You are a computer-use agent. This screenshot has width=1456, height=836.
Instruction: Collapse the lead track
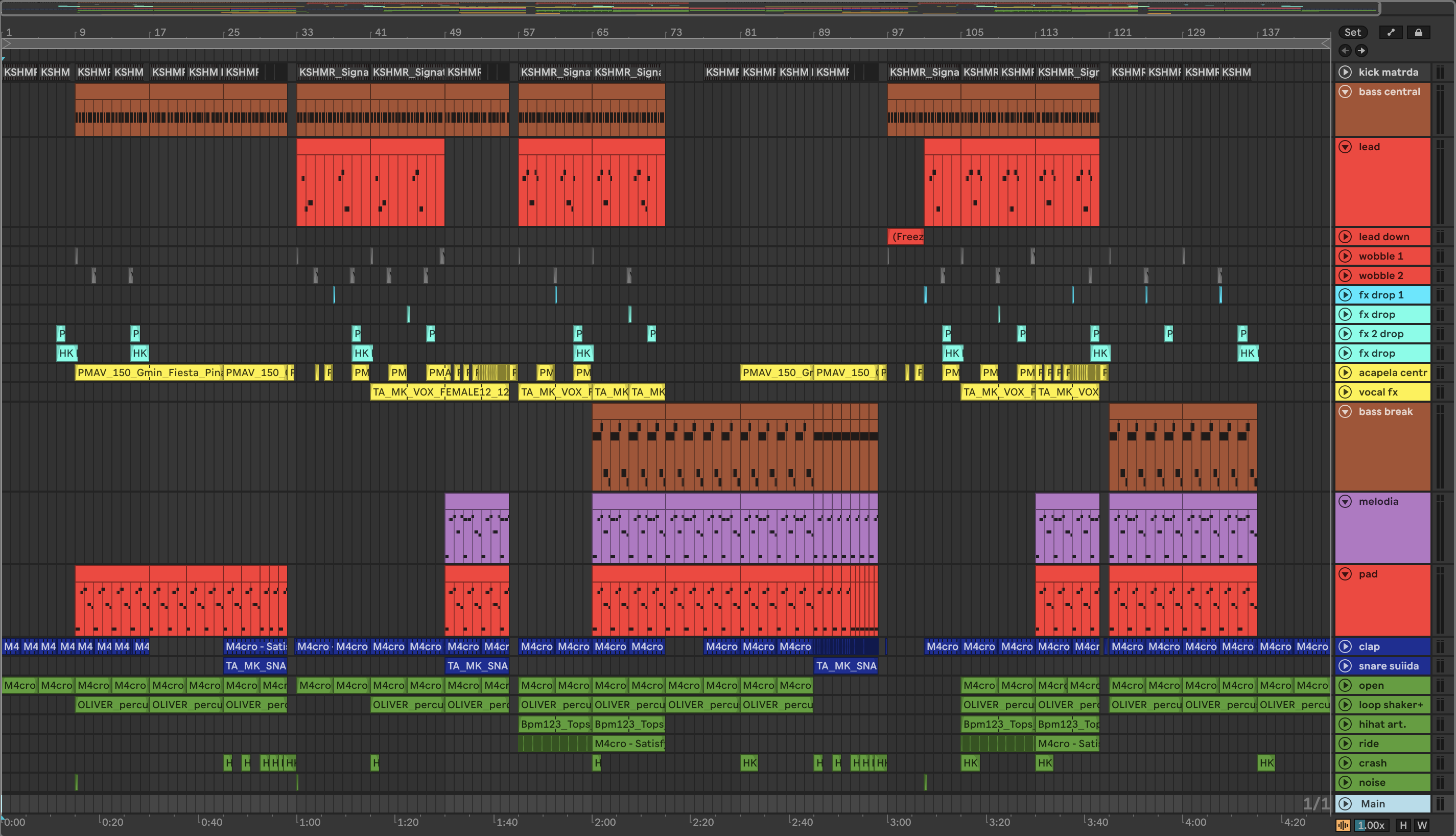click(x=1345, y=147)
